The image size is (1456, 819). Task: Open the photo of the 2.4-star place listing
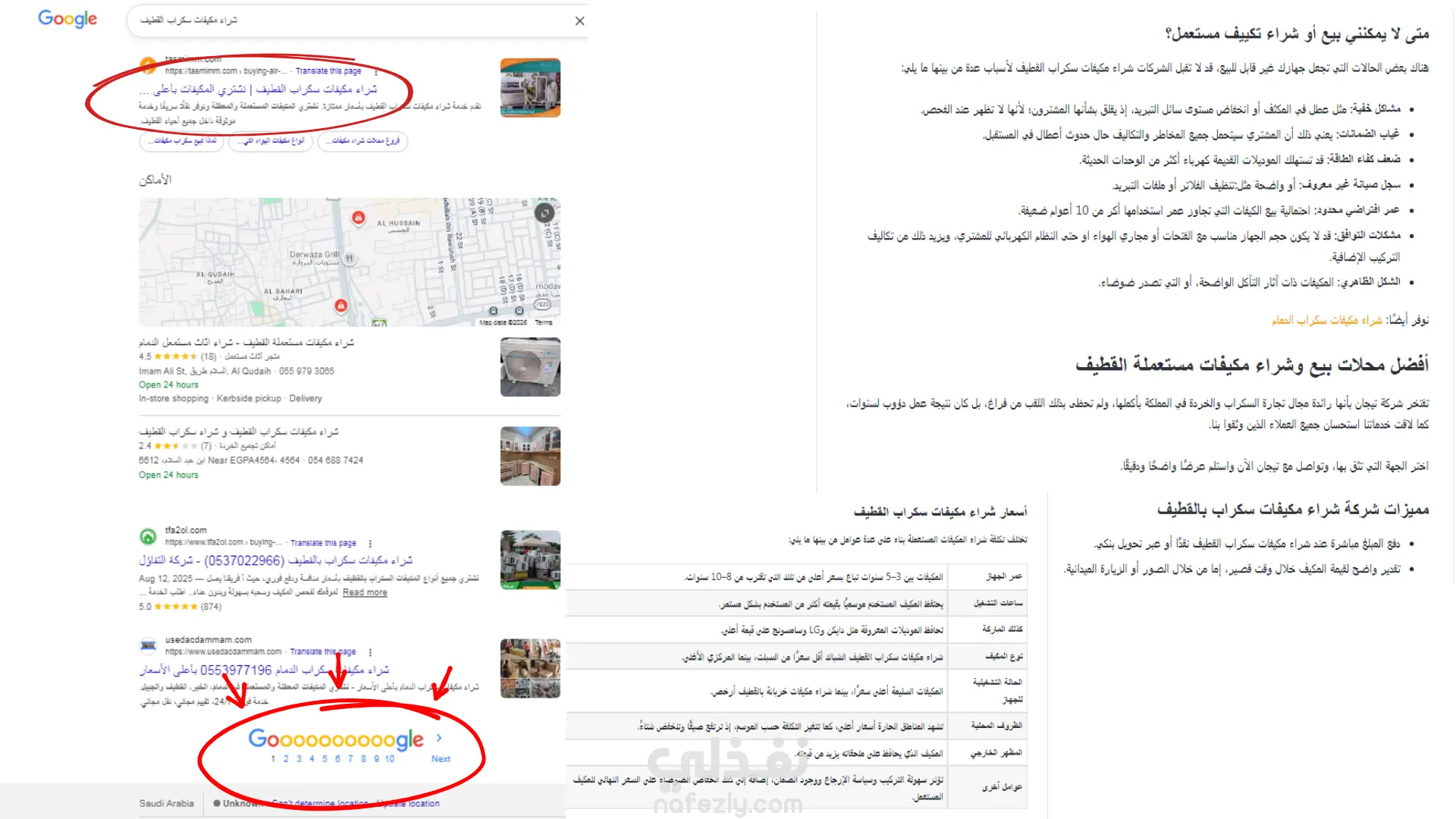click(530, 456)
